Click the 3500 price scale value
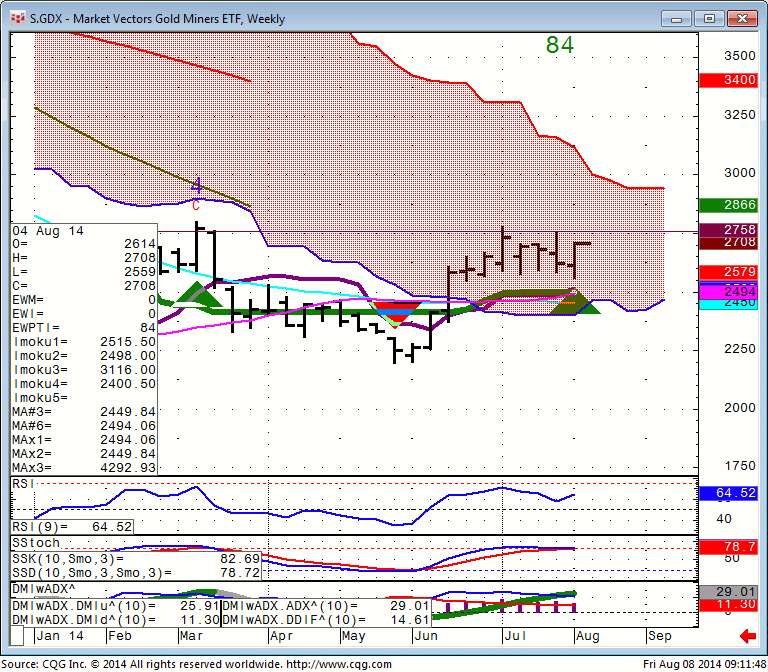Screen dimensions: 768x672 click(740, 56)
